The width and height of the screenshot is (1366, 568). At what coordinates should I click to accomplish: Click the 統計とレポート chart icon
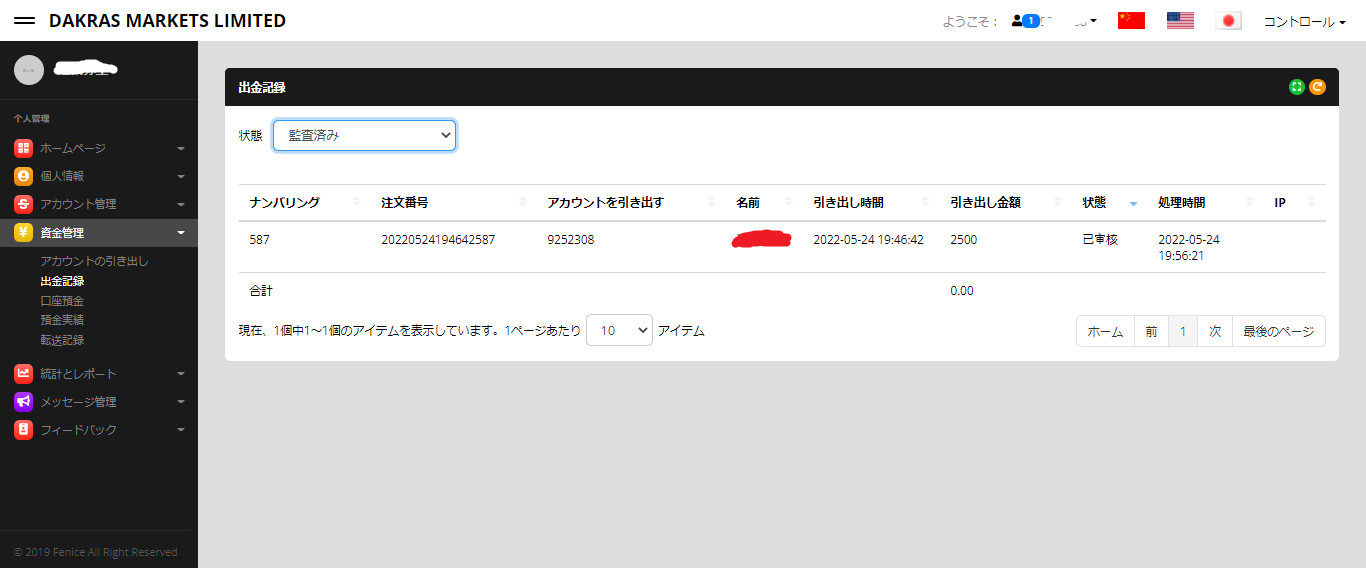tap(23, 374)
